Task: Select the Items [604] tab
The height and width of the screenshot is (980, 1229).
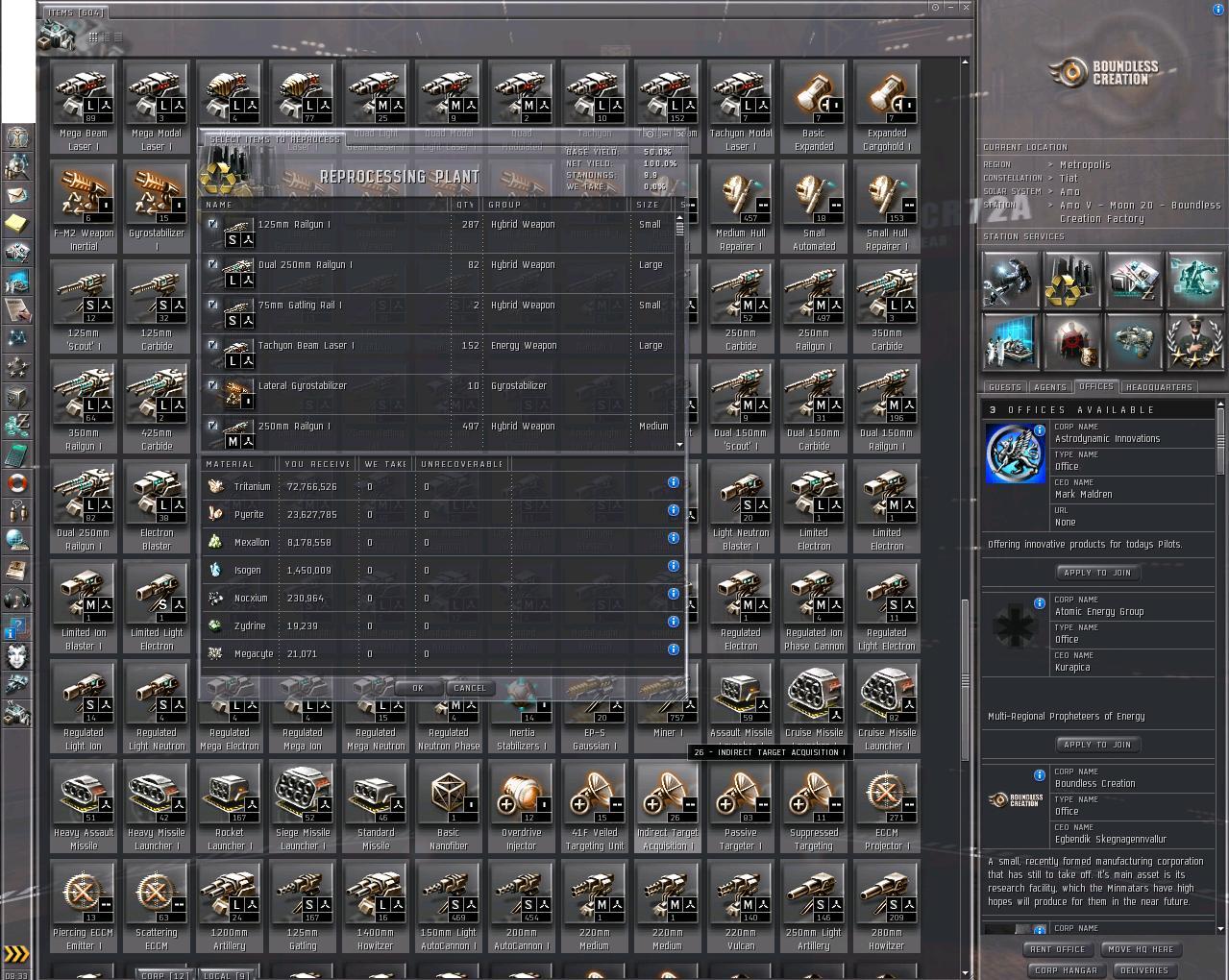Action: 76,12
